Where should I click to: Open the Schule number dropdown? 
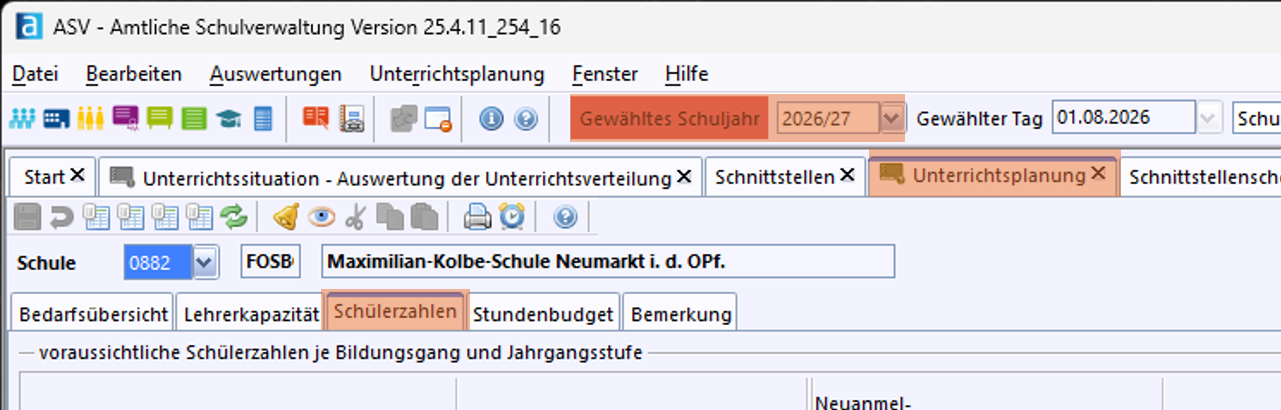pyautogui.click(x=205, y=263)
